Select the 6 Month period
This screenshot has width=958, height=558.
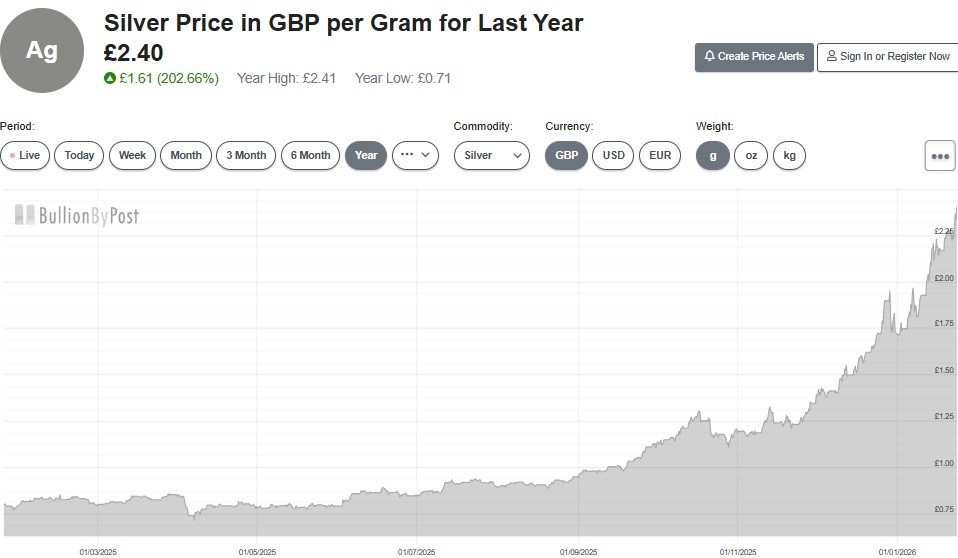311,156
